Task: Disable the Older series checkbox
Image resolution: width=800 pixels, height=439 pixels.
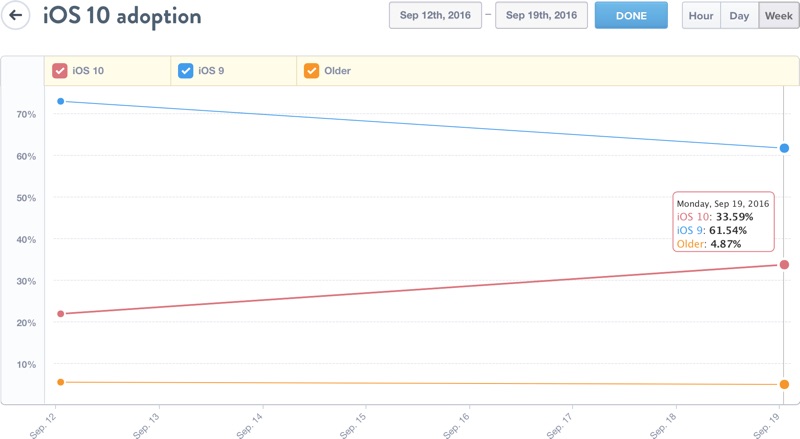Action: click(x=311, y=71)
